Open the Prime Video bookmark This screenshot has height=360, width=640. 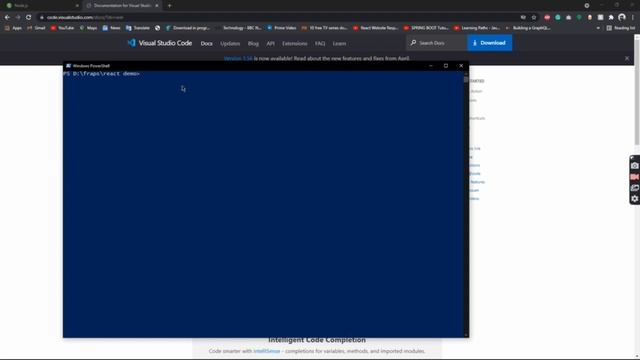click(x=282, y=28)
